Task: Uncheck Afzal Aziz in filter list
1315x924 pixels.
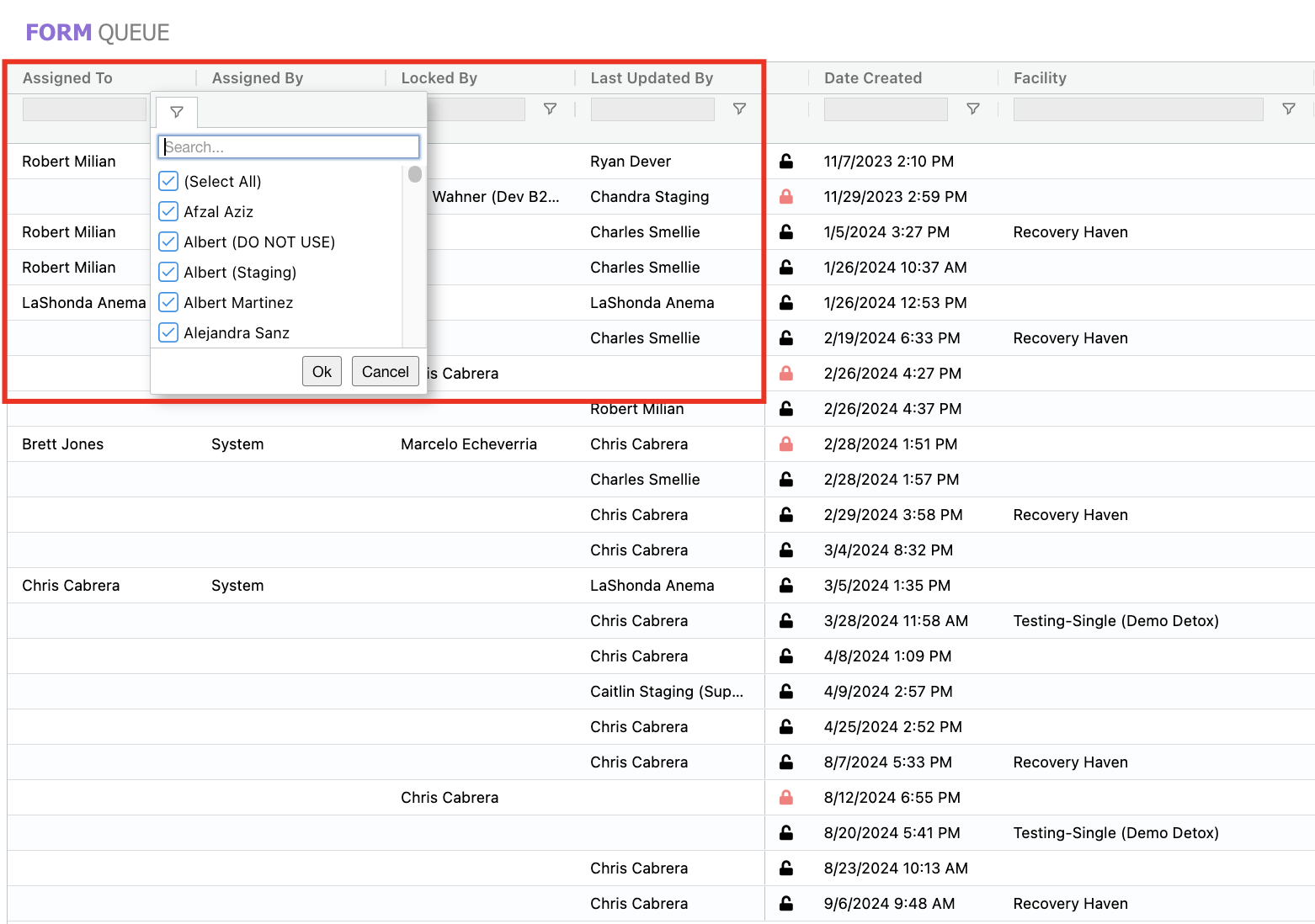Action: click(168, 212)
